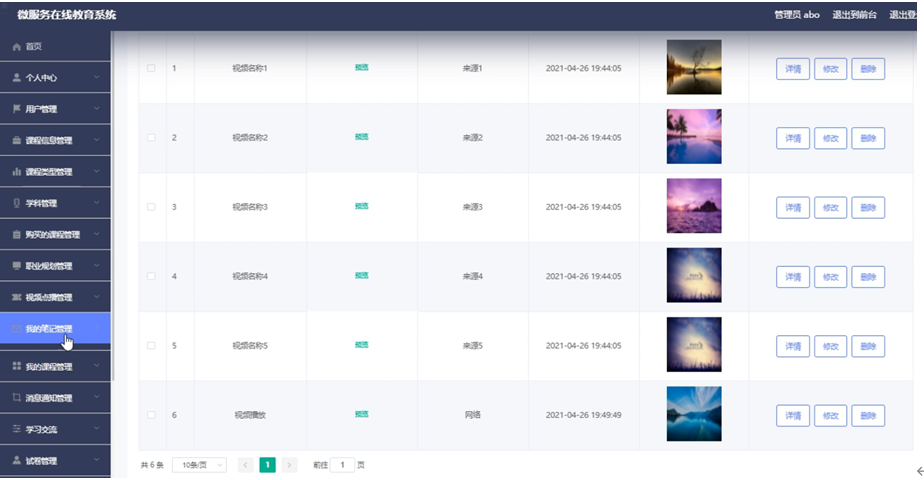Image resolution: width=924 pixels, height=480 pixels.
Task: Expand 购买的课程管理 with its chevron
Action: pos(97,234)
